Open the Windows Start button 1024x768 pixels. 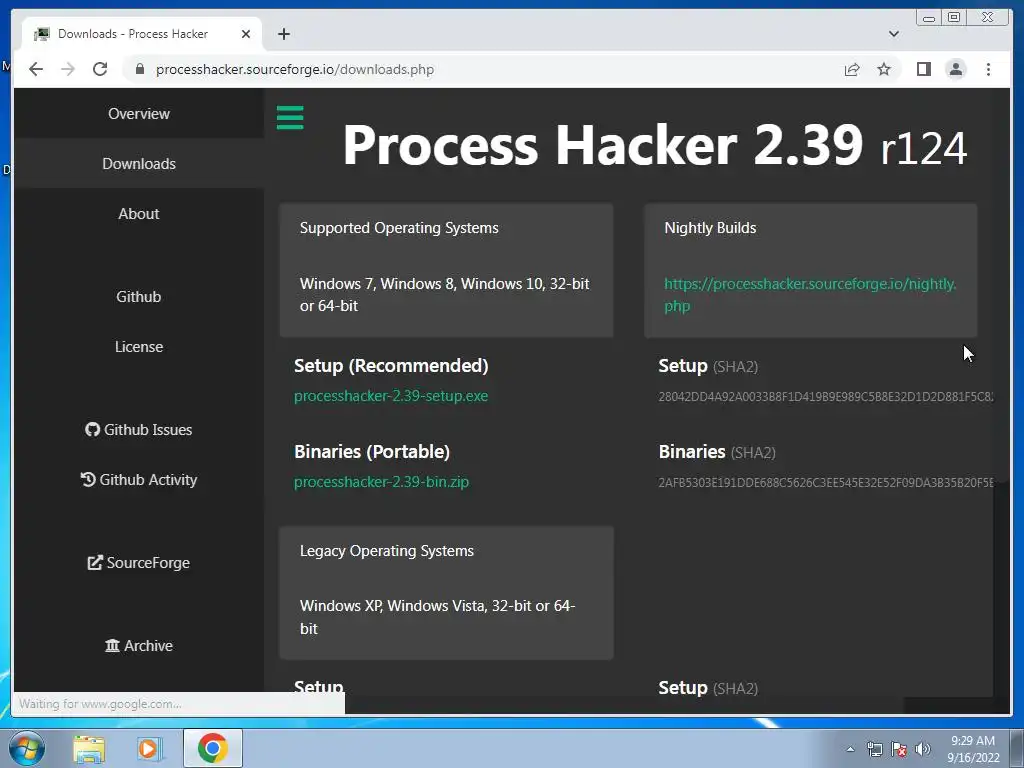pyautogui.click(x=27, y=748)
